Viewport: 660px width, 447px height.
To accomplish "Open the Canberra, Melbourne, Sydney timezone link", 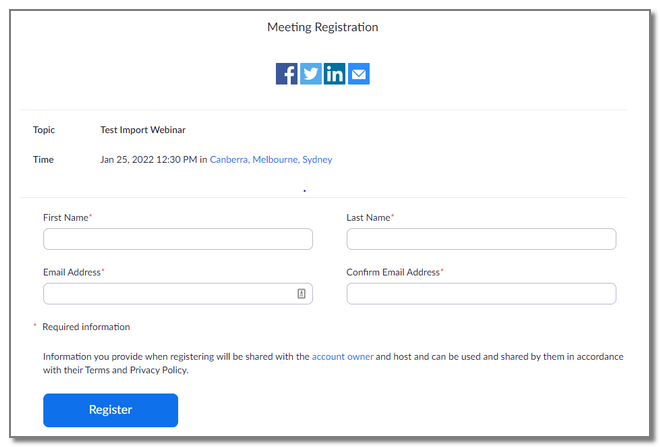I will pos(271,160).
